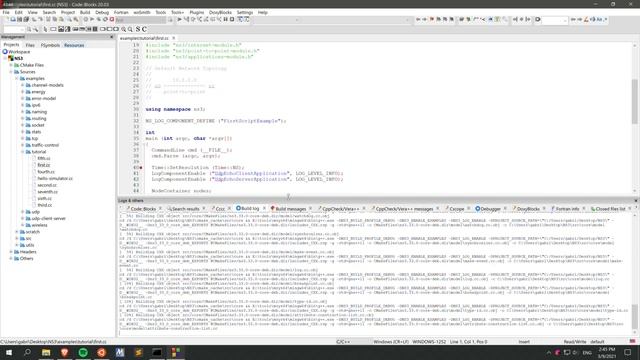Cut selection with the scissors icon
The width and height of the screenshot is (640, 360).
48,19
